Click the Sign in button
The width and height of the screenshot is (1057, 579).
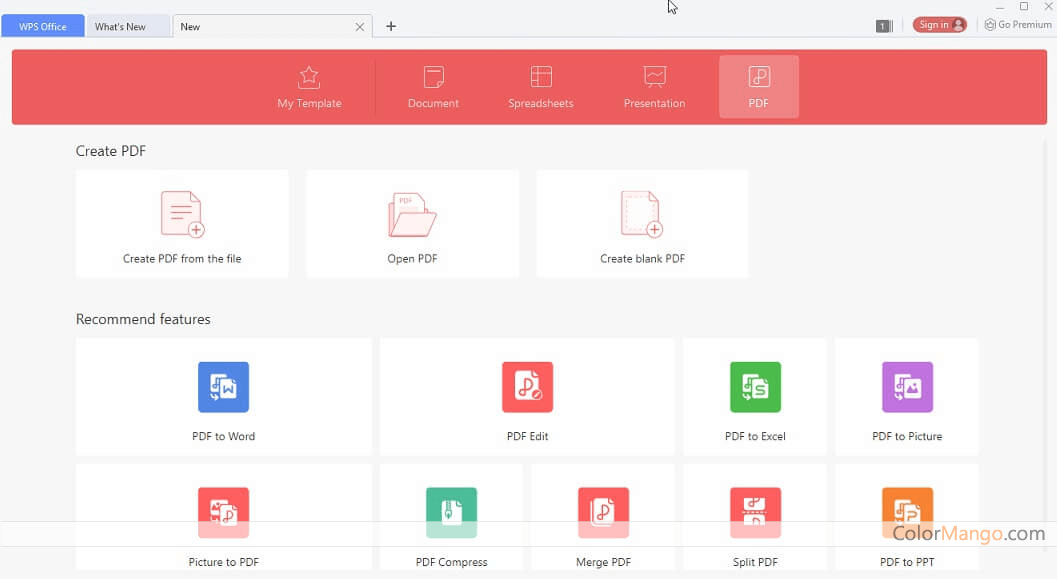tap(939, 25)
